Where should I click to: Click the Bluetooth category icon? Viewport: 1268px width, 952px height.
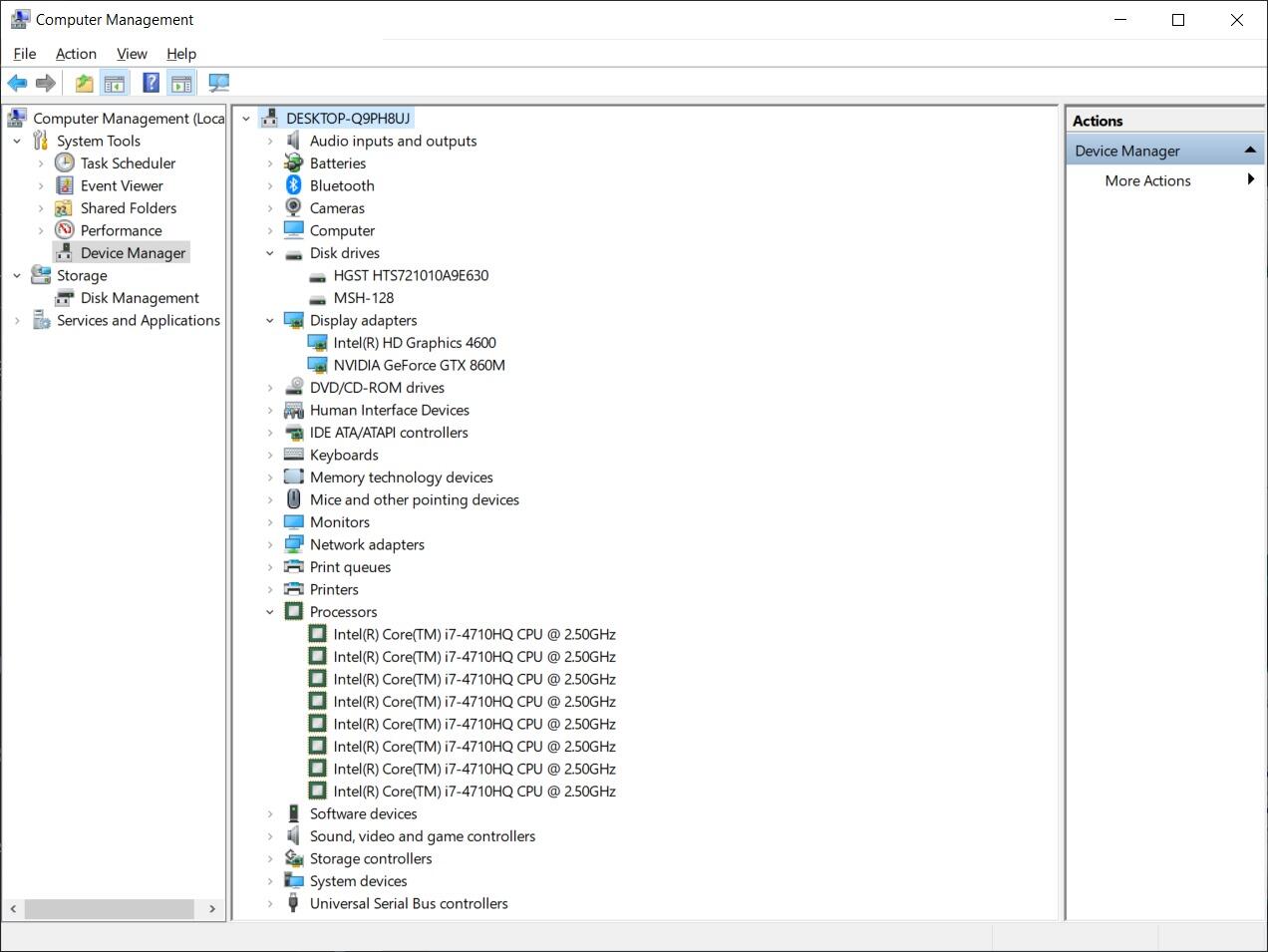(x=293, y=185)
